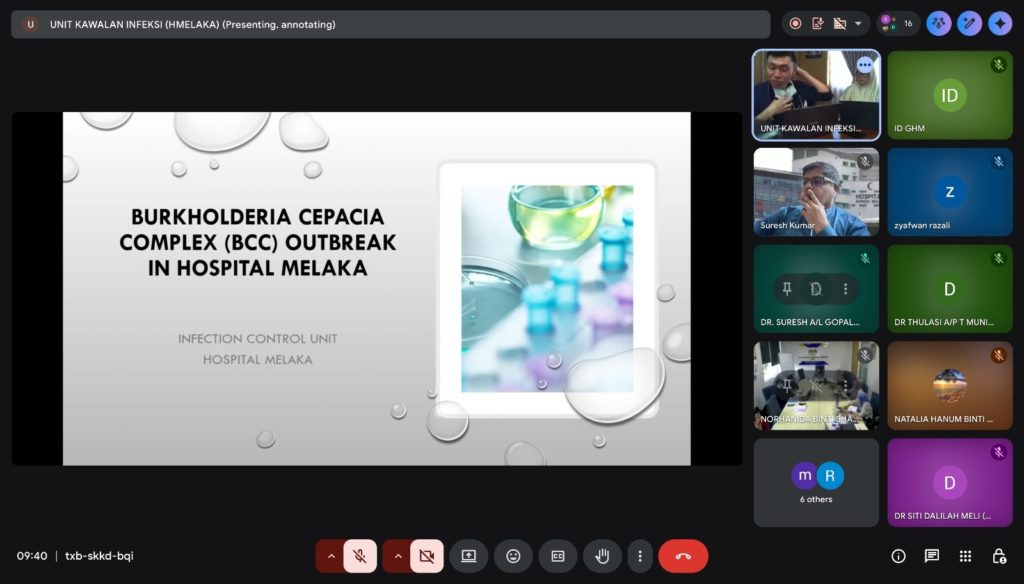The width and height of the screenshot is (1024, 584).
Task: Open meeting details info icon
Action: click(x=898, y=556)
